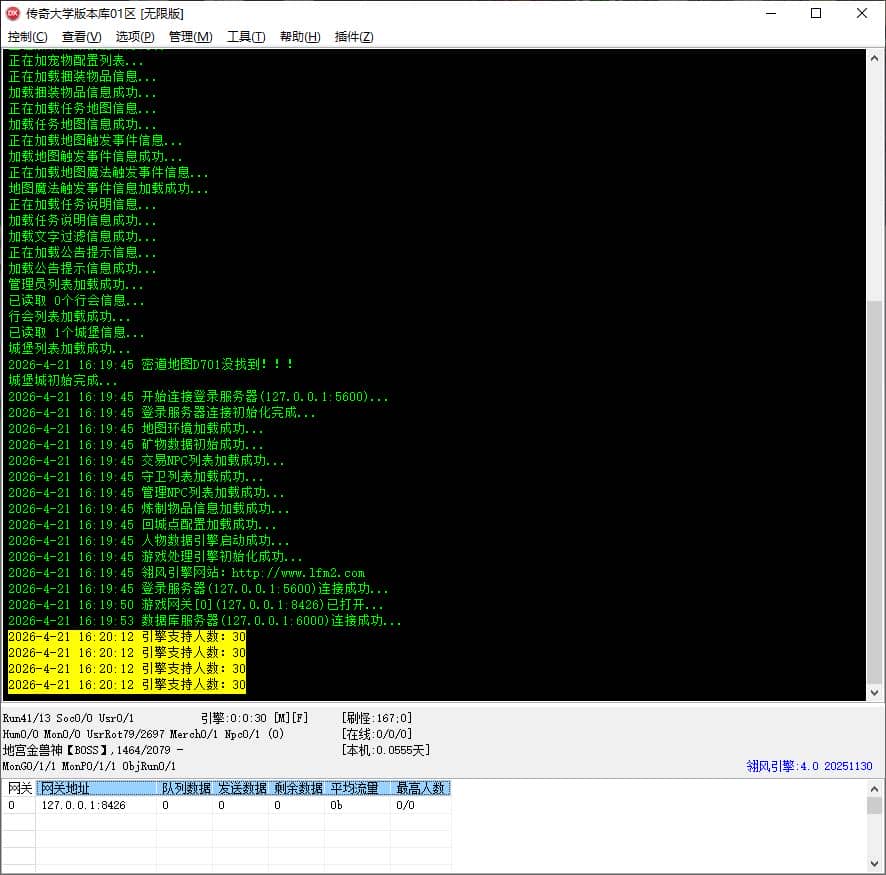Click the app icon in title bar
The height and width of the screenshot is (875, 886).
[x=12, y=13]
